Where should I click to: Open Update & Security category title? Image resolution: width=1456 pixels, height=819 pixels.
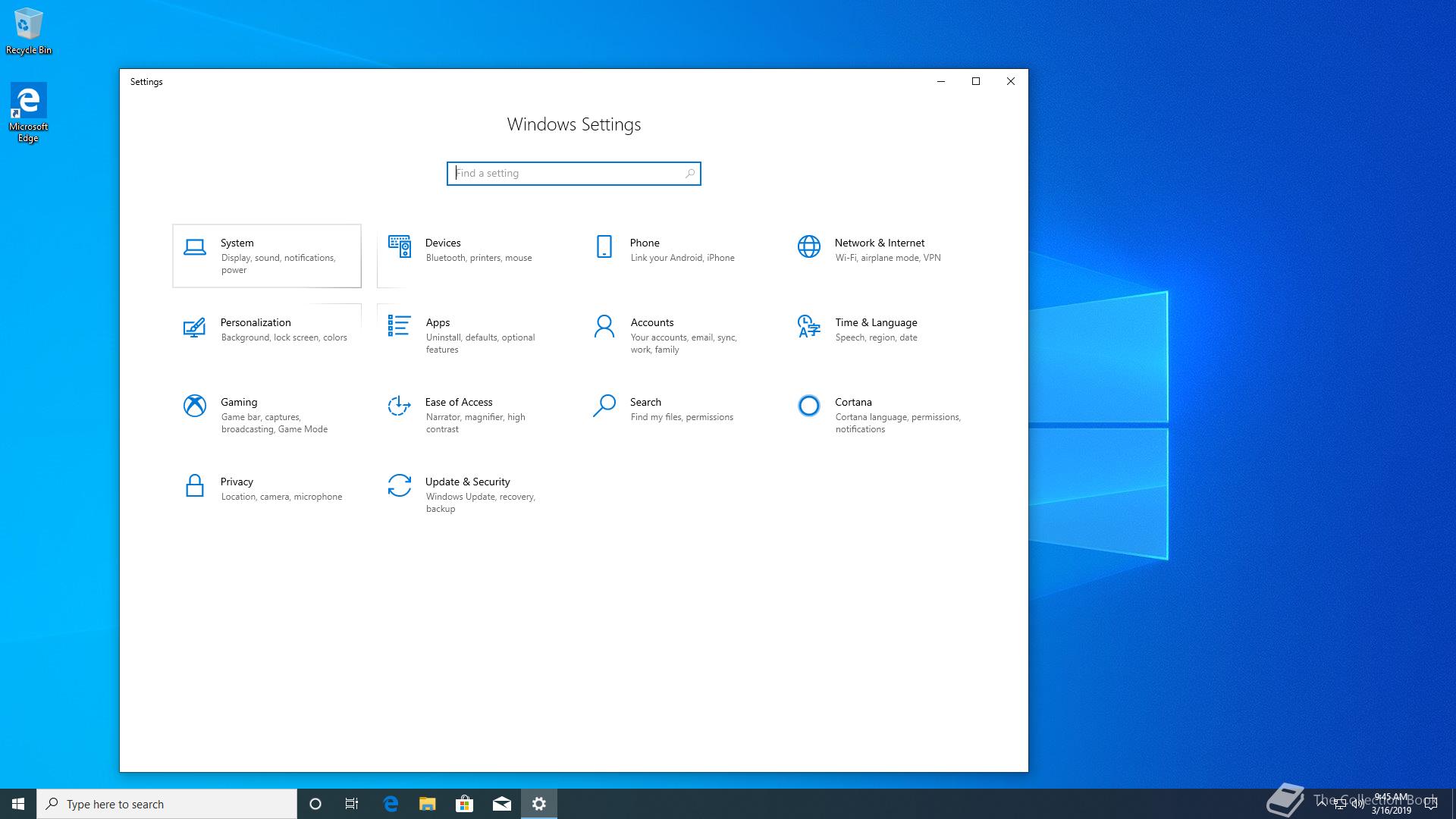tap(467, 482)
